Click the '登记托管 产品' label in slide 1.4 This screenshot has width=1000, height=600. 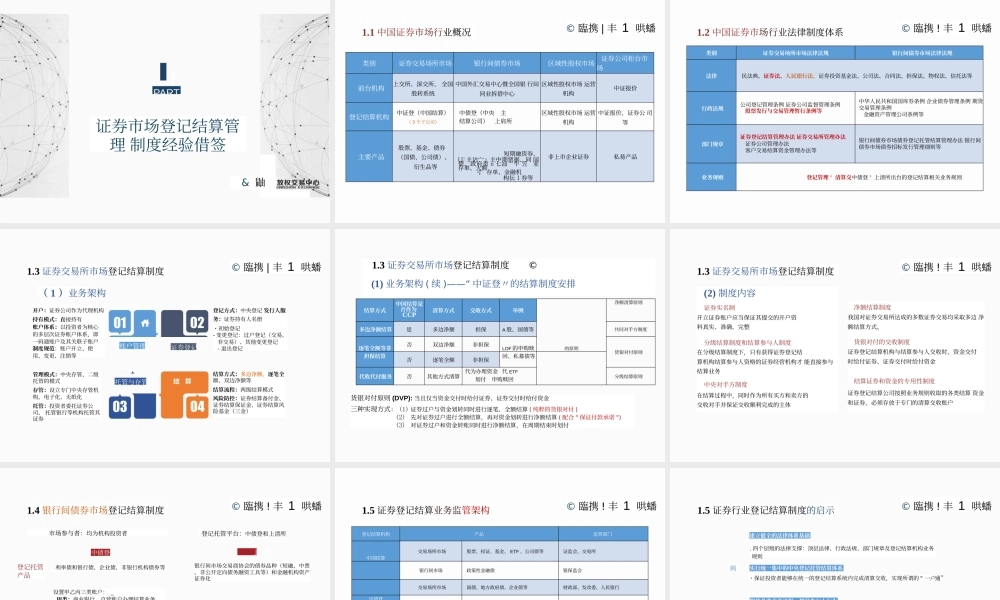point(30,571)
